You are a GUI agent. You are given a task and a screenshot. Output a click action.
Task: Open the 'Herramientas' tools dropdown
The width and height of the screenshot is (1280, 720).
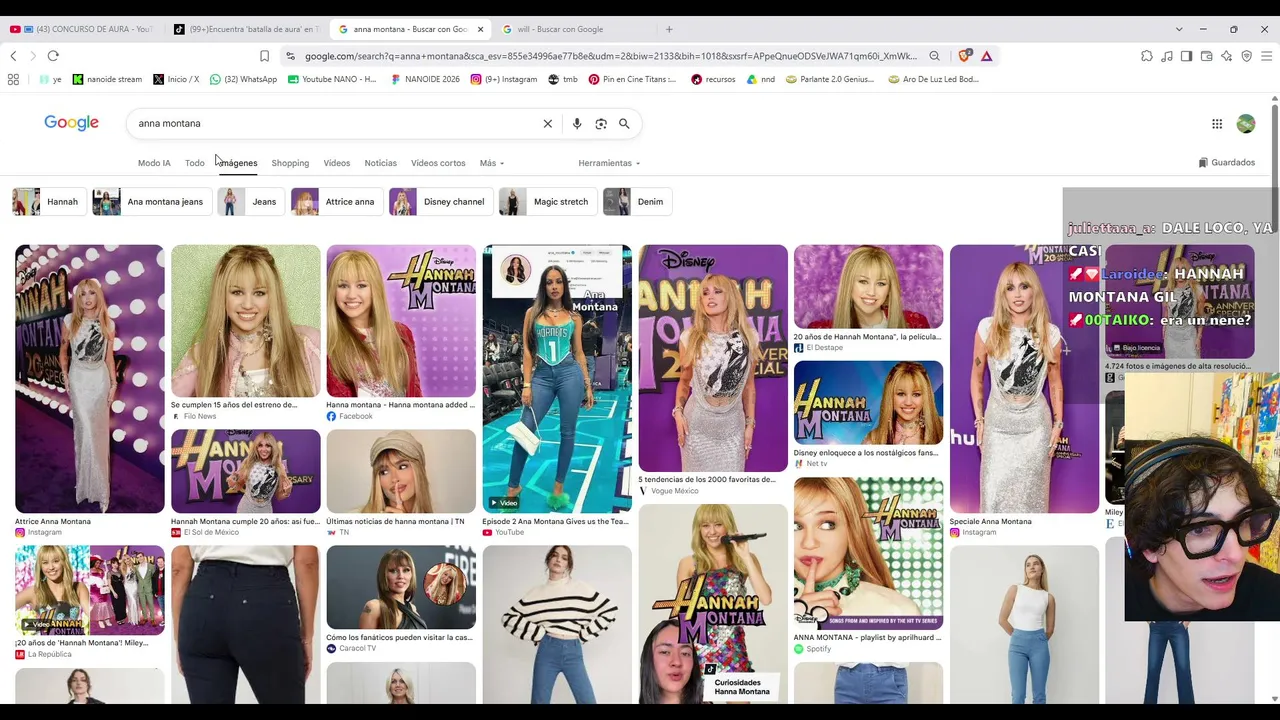[609, 163]
